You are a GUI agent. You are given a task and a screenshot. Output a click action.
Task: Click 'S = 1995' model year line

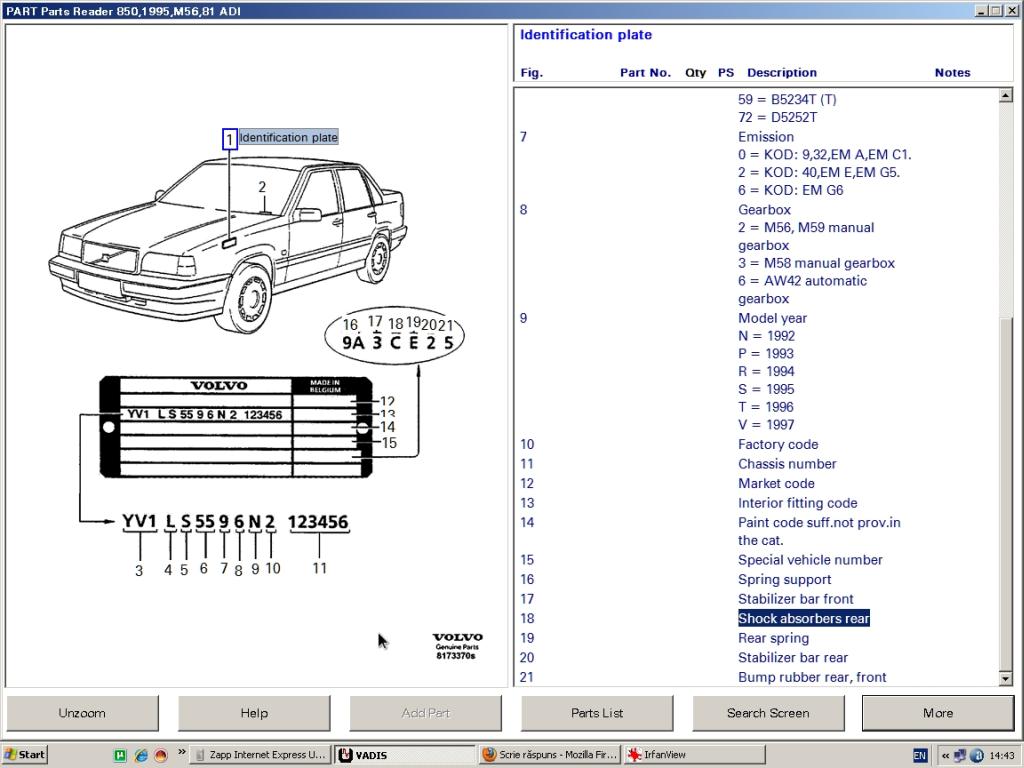(x=766, y=389)
